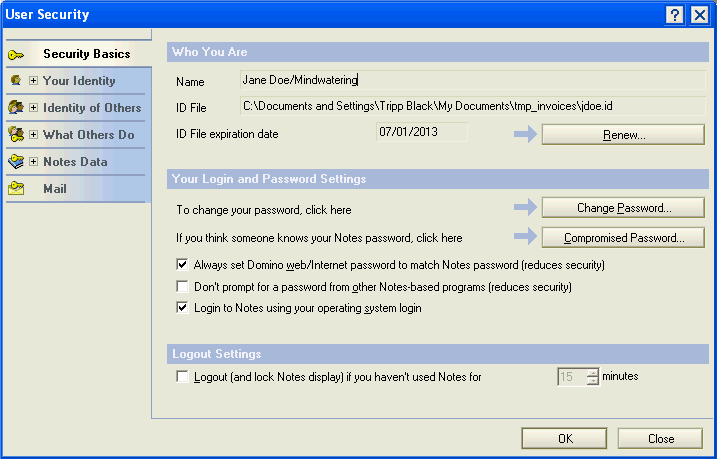Click the Your Identity sidebar icon
The width and height of the screenshot is (717, 459).
(16, 81)
